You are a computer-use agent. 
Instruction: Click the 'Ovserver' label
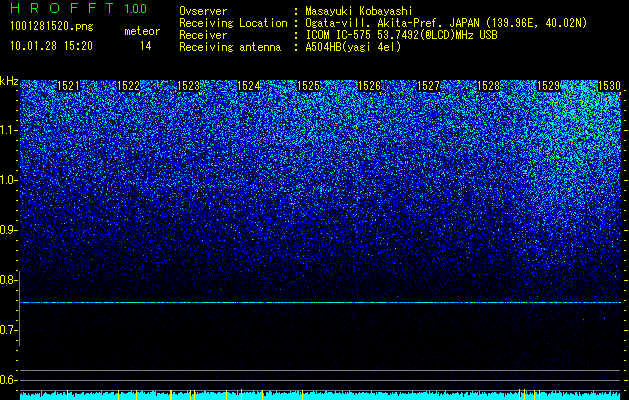click(203, 11)
